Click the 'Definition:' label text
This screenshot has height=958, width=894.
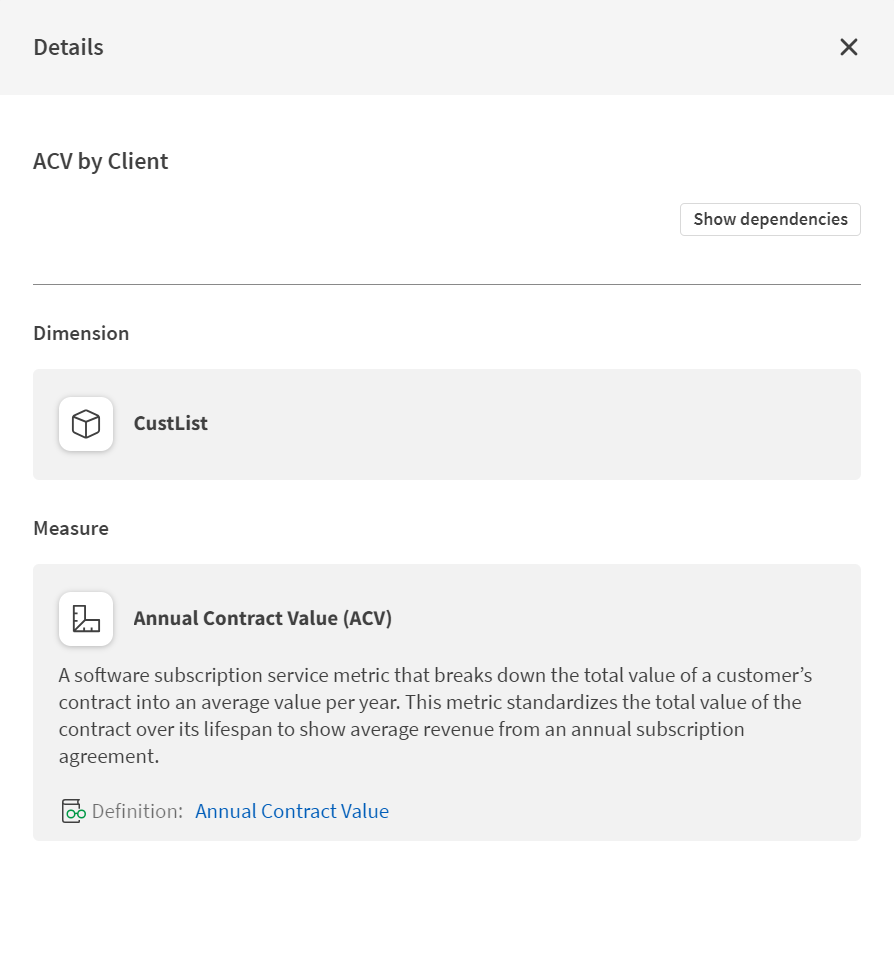[137, 811]
